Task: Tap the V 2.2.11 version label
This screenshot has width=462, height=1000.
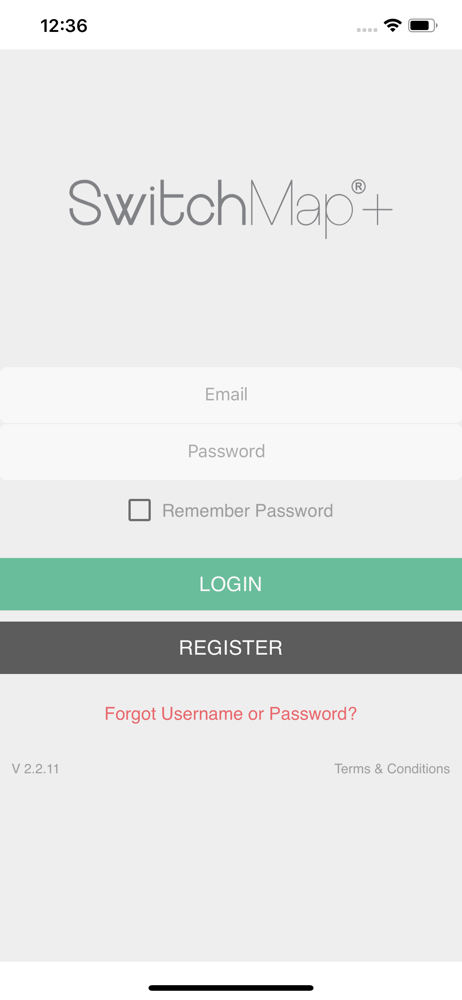Action: pos(35,768)
